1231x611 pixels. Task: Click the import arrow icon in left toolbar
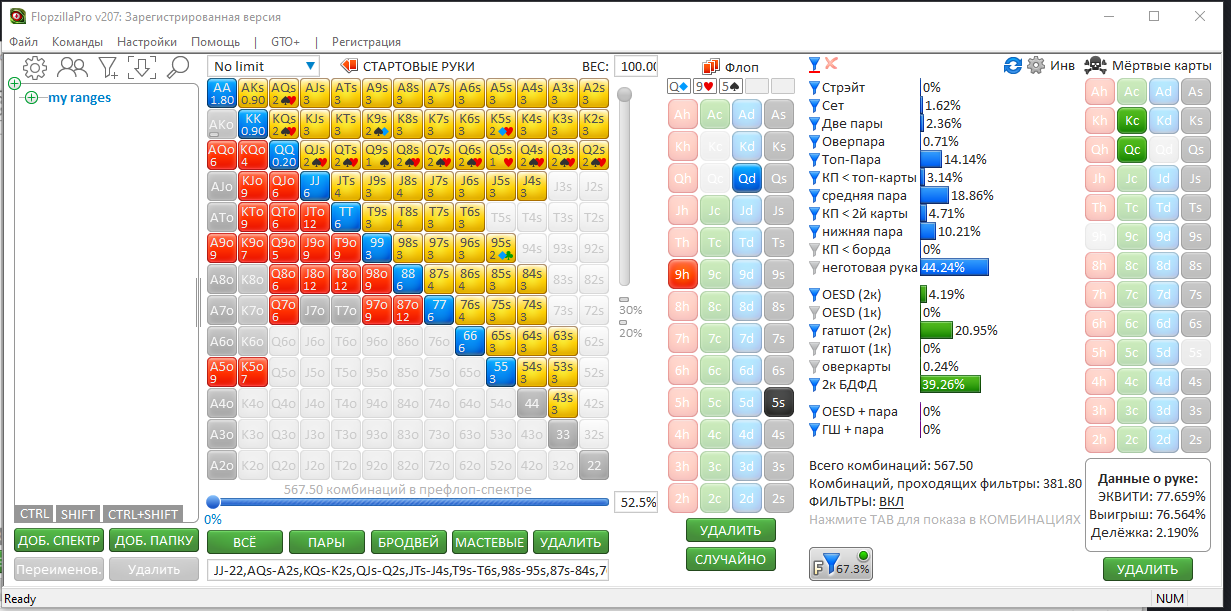pos(143,67)
